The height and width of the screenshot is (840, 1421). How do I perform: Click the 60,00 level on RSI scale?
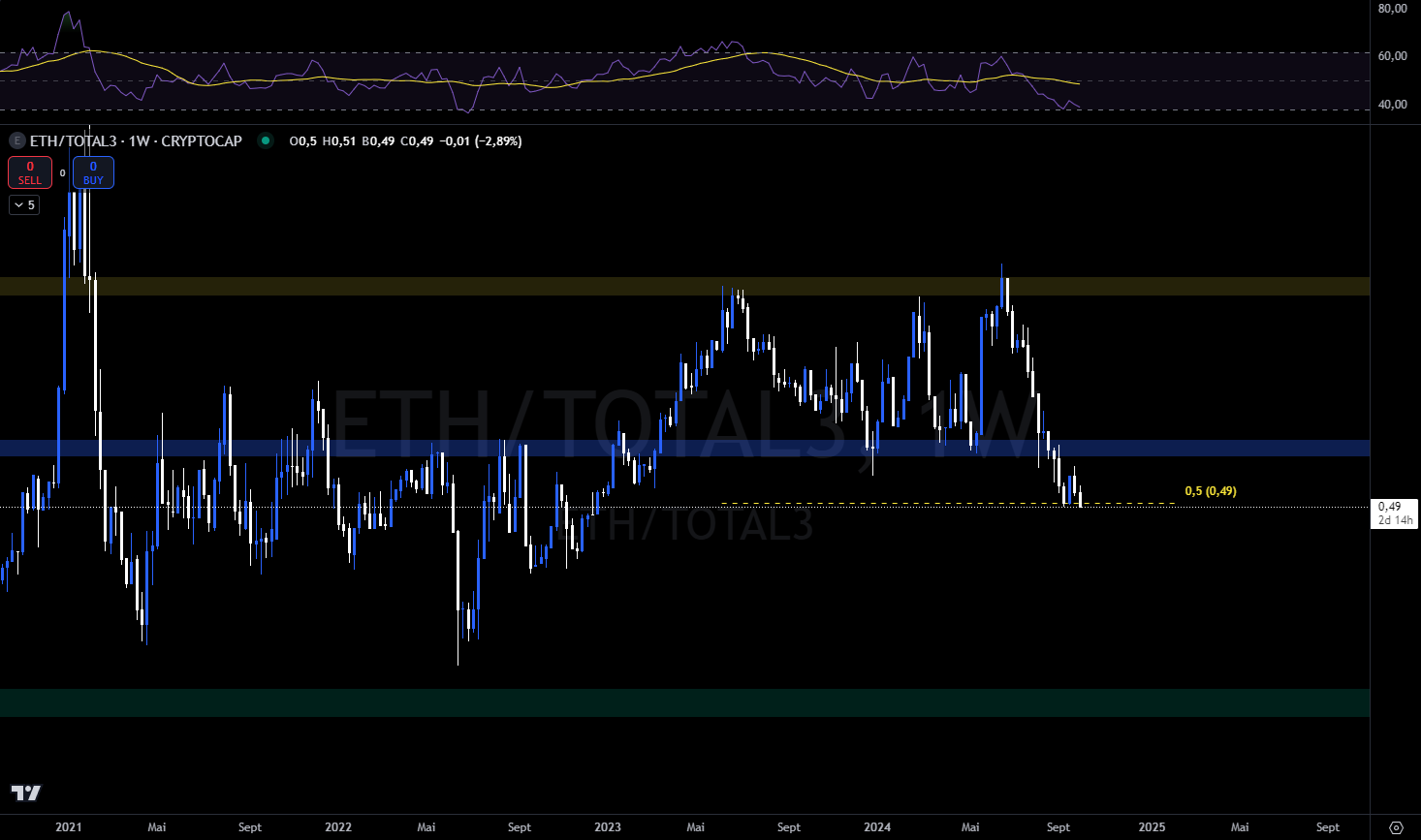coord(1392,56)
